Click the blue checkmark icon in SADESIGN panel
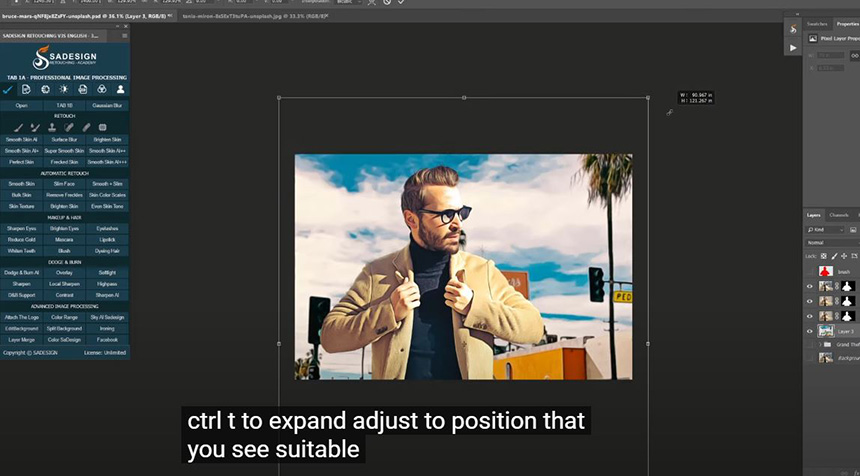The image size is (860, 476). [x=8, y=89]
